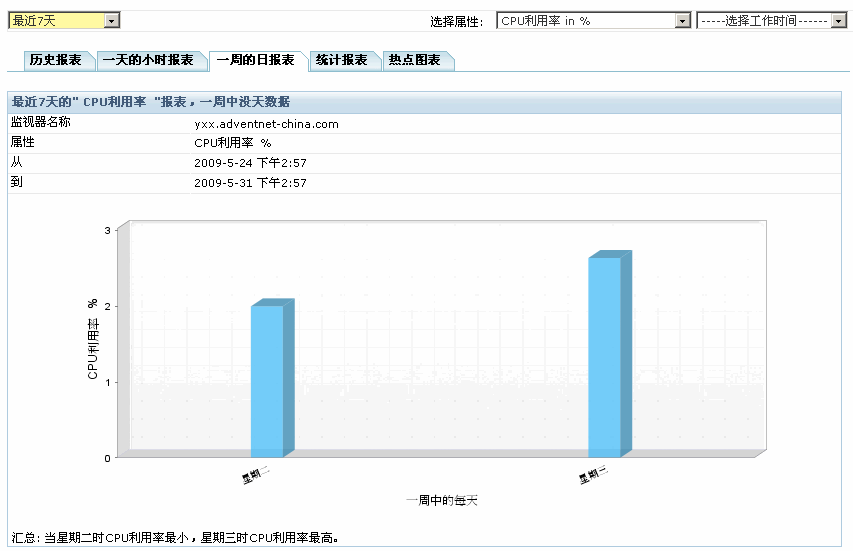Click the vertical CPU利用率 % axis title

[x=93, y=338]
